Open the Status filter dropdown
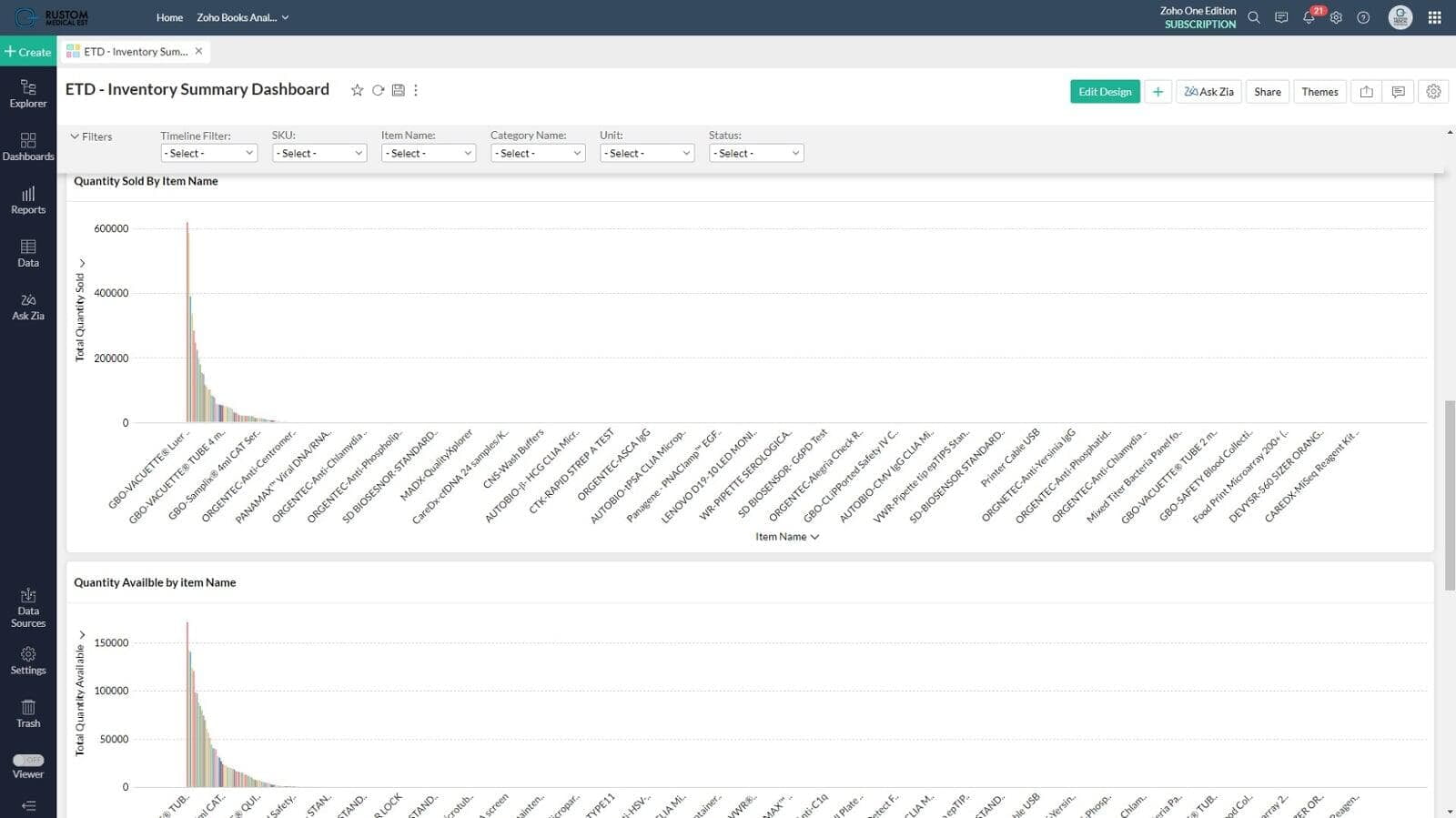Viewport: 1456px width, 818px height. (x=755, y=153)
